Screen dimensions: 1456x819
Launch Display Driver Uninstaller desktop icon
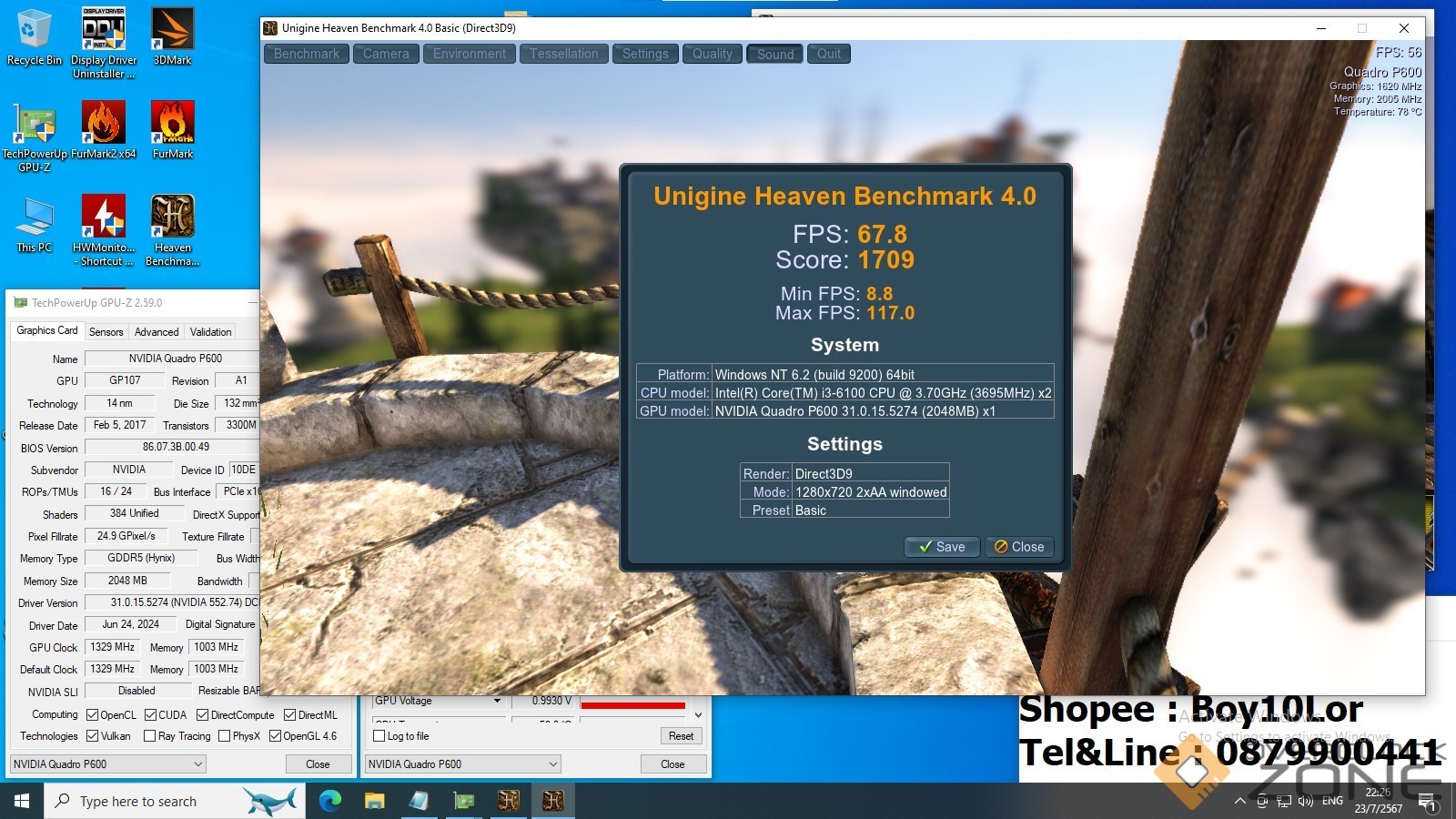(104, 43)
